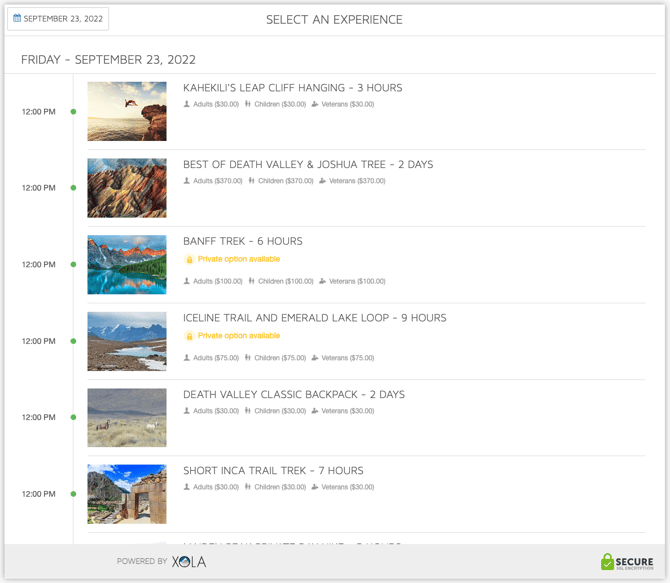Click green timeline dot beside Kahekili's Leap

pyautogui.click(x=73, y=112)
